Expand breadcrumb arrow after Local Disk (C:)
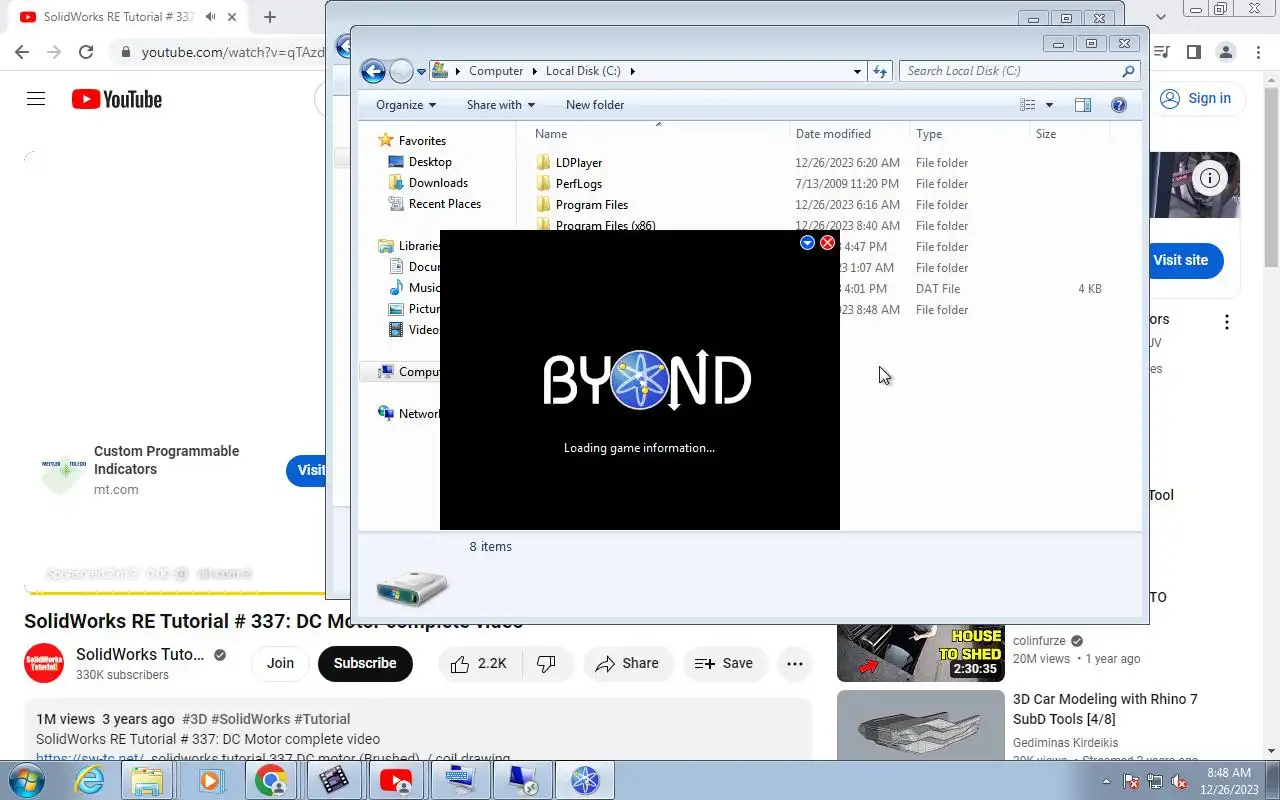Image resolution: width=1280 pixels, height=800 pixels. pyautogui.click(x=632, y=71)
